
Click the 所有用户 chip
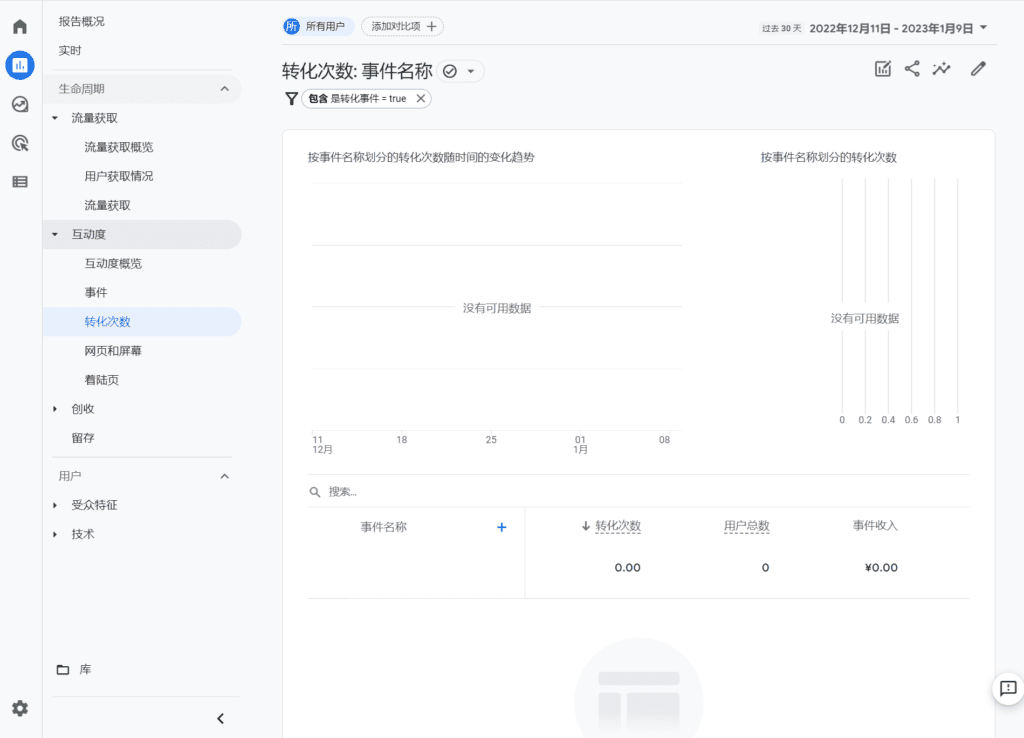(x=319, y=26)
